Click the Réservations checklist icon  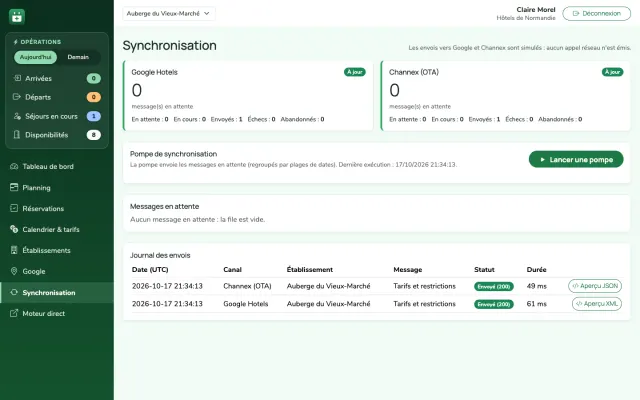tap(14, 208)
